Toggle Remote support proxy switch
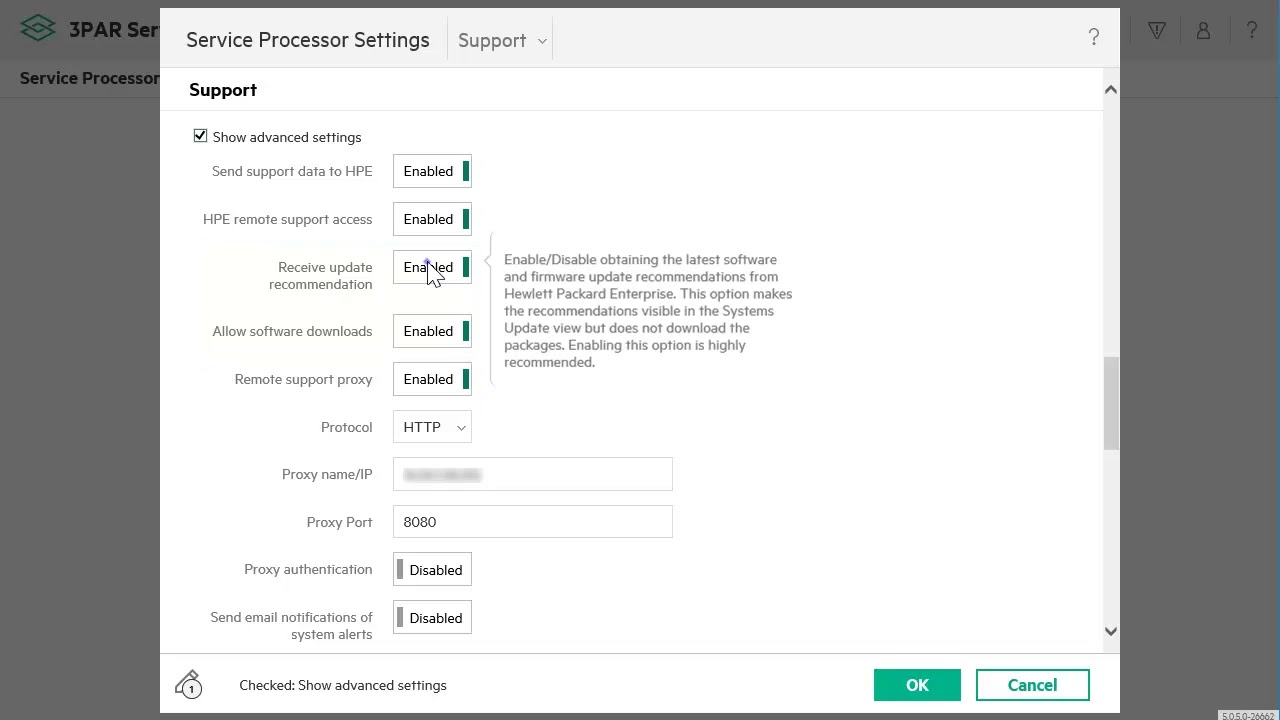 [432, 379]
